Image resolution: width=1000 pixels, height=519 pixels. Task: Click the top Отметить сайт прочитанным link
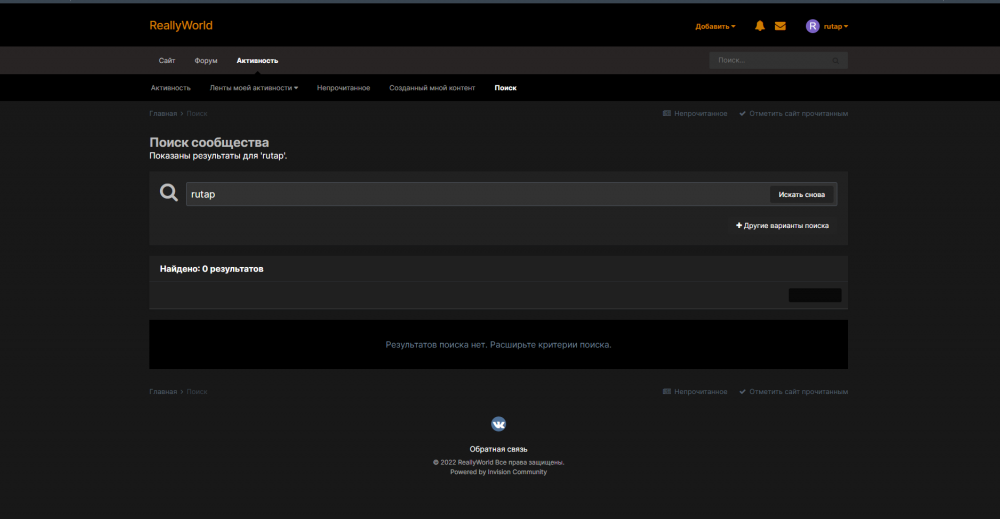click(x=793, y=113)
